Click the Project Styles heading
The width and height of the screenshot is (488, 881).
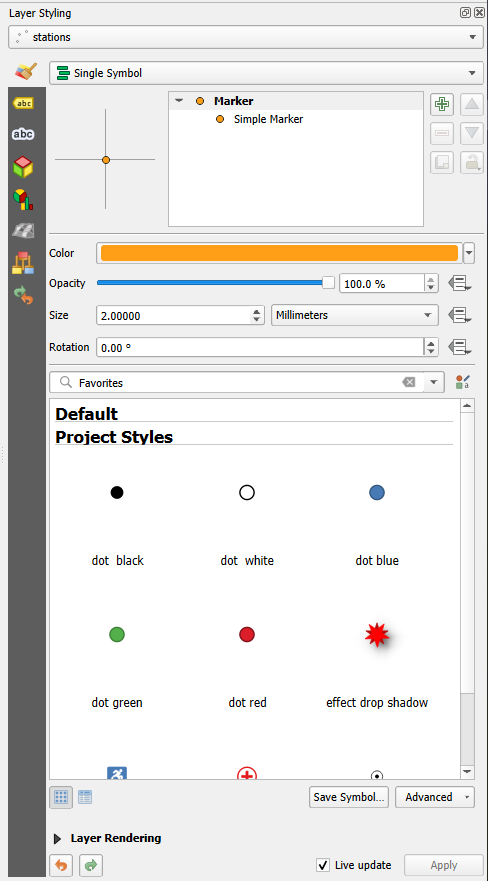114,437
